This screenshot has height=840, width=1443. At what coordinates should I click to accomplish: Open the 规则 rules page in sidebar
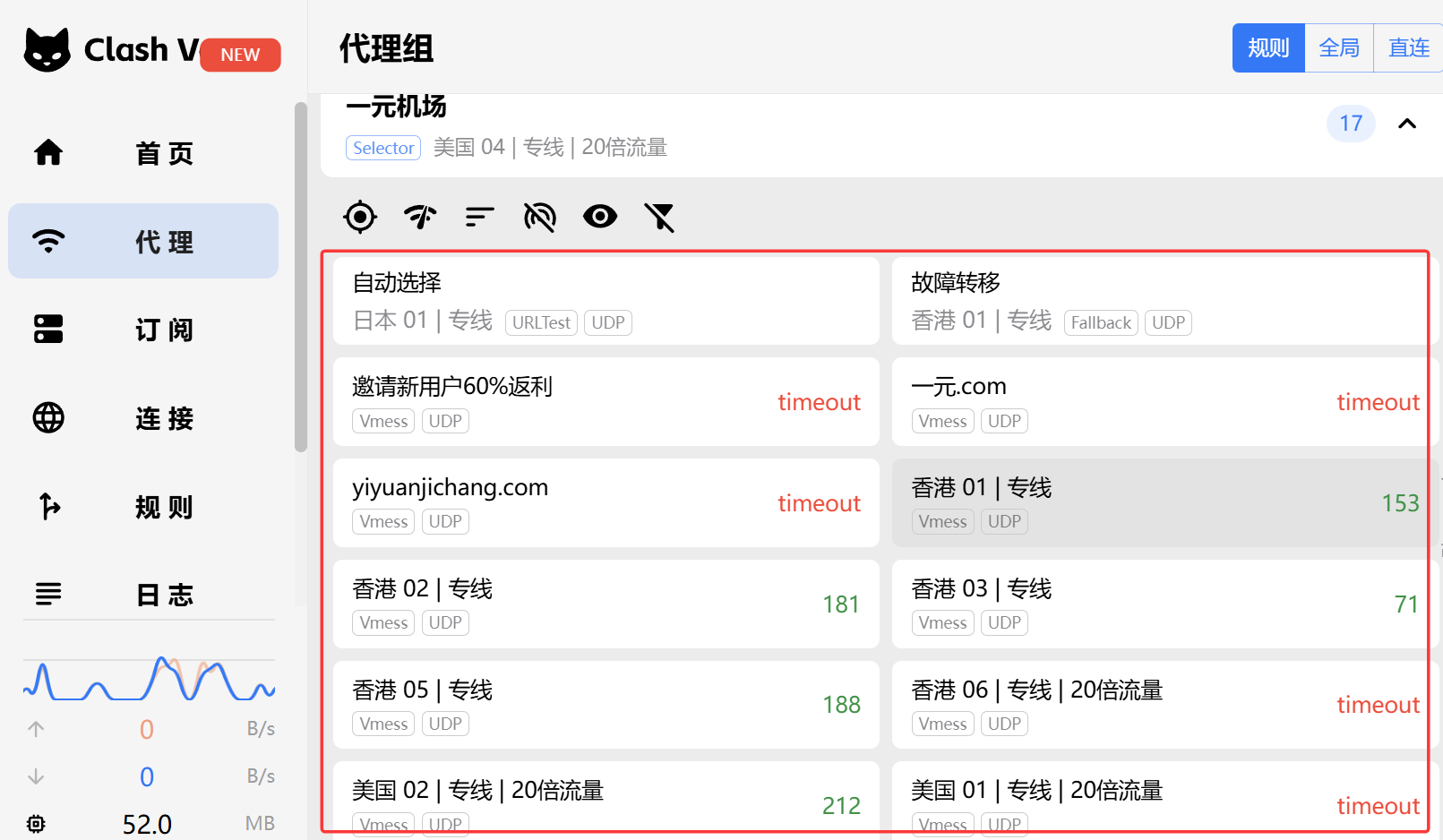pos(143,507)
